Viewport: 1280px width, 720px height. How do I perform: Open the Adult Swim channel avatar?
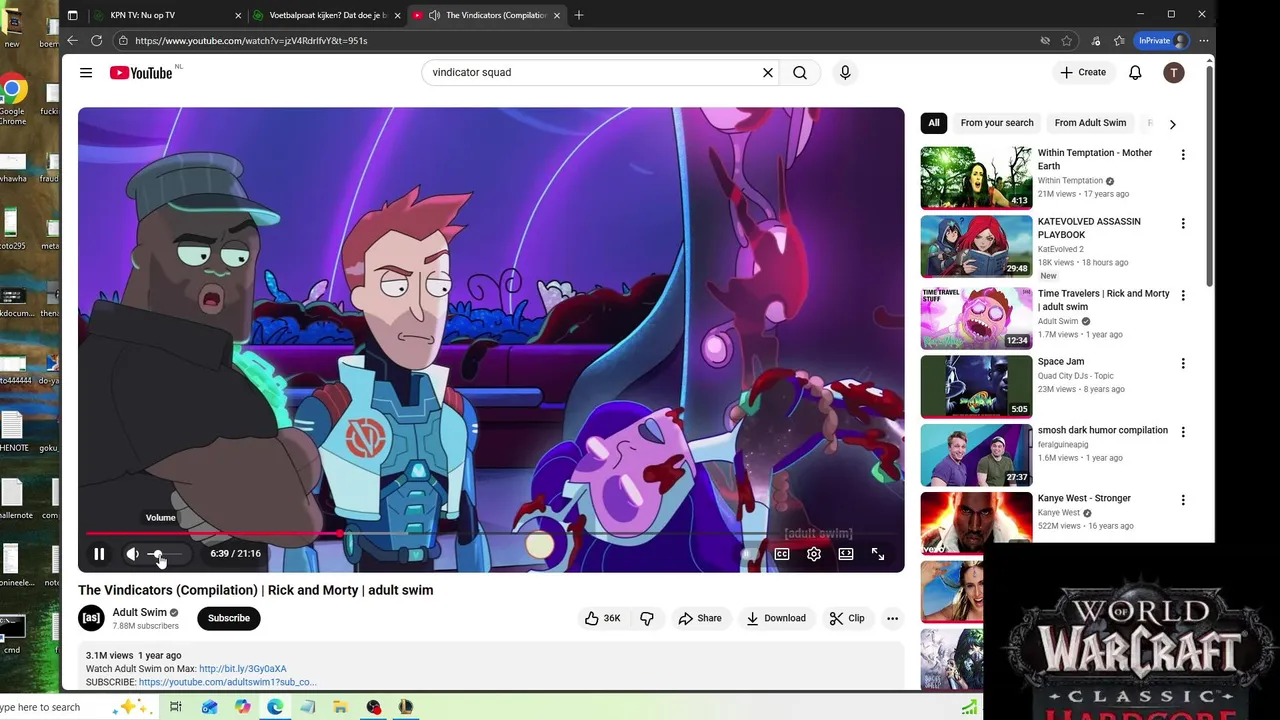pos(91,618)
